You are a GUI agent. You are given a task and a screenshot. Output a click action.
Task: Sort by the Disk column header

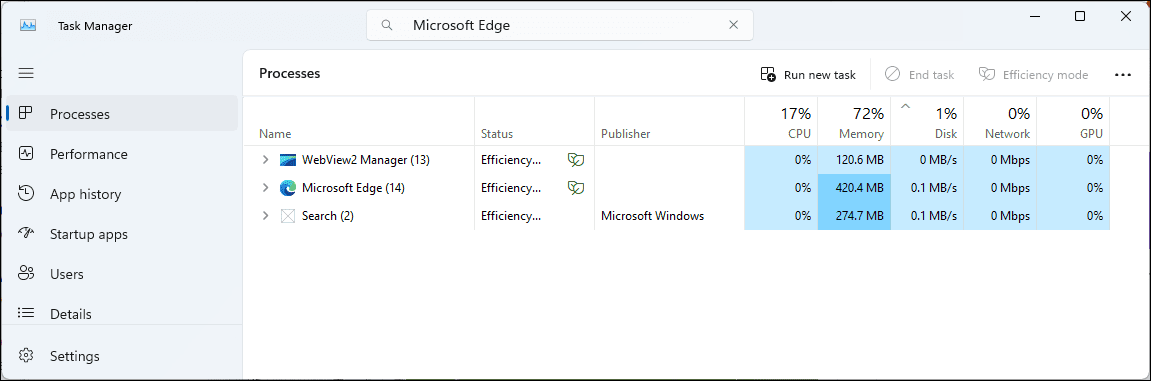click(927, 121)
